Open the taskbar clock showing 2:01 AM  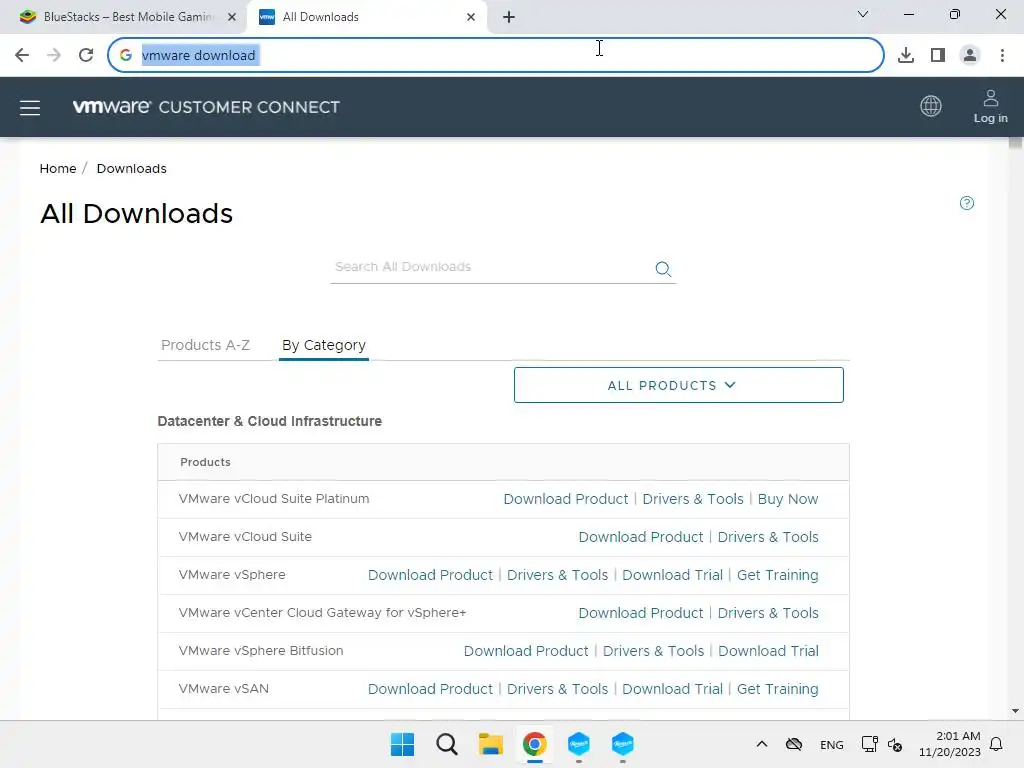click(950, 744)
